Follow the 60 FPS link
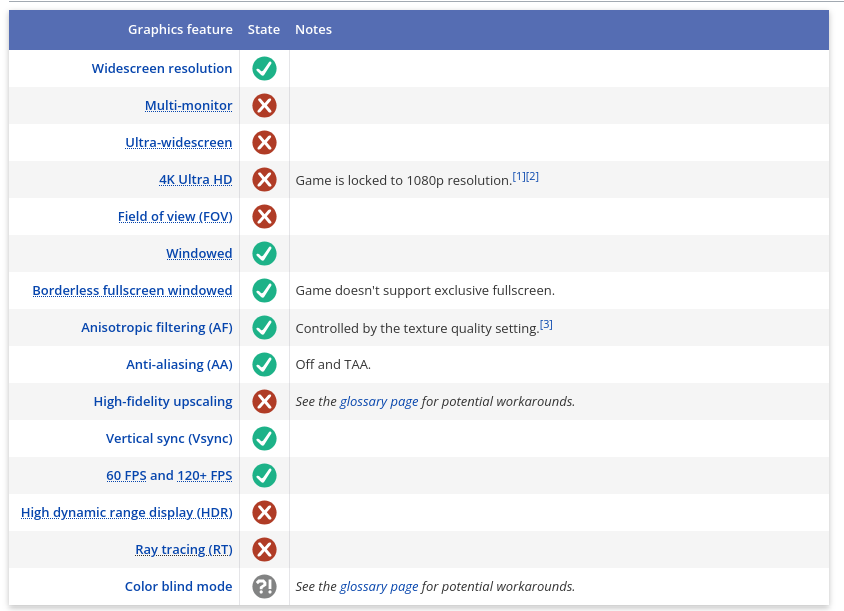 [x=126, y=475]
